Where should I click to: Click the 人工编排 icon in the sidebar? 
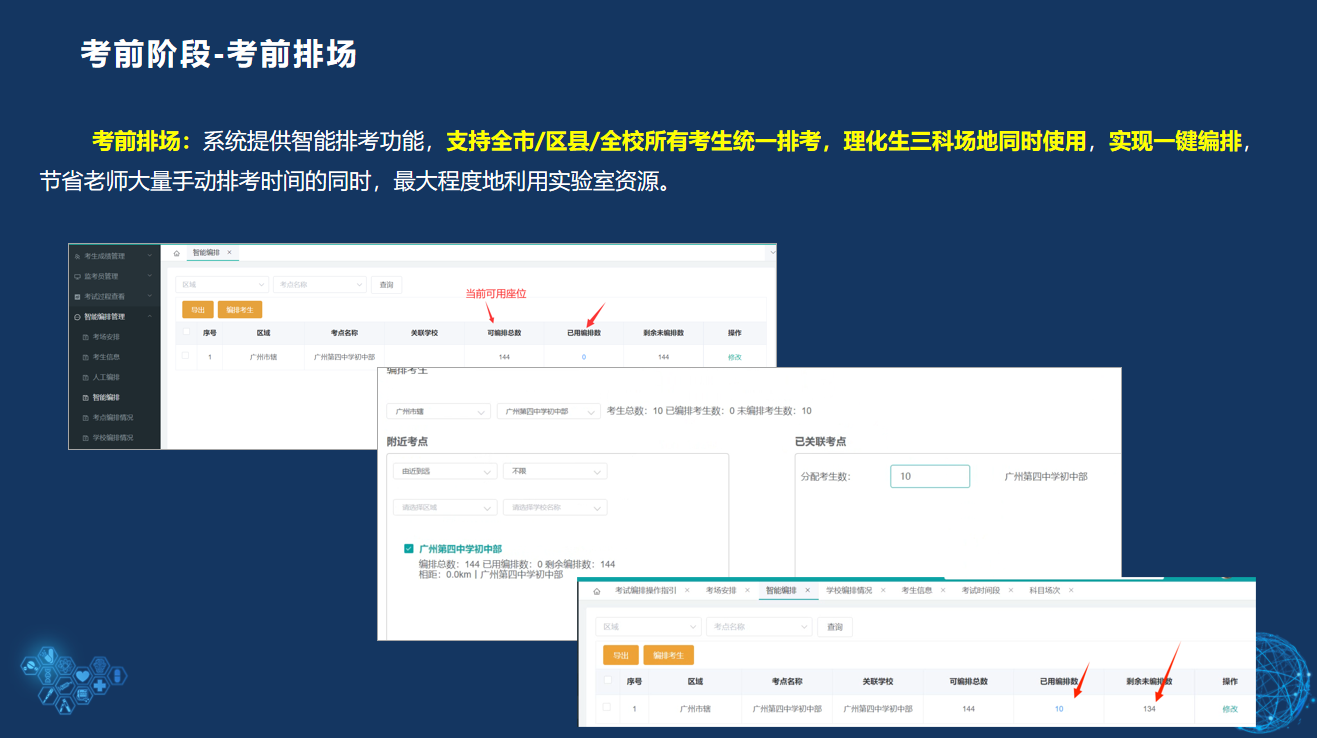[85, 378]
